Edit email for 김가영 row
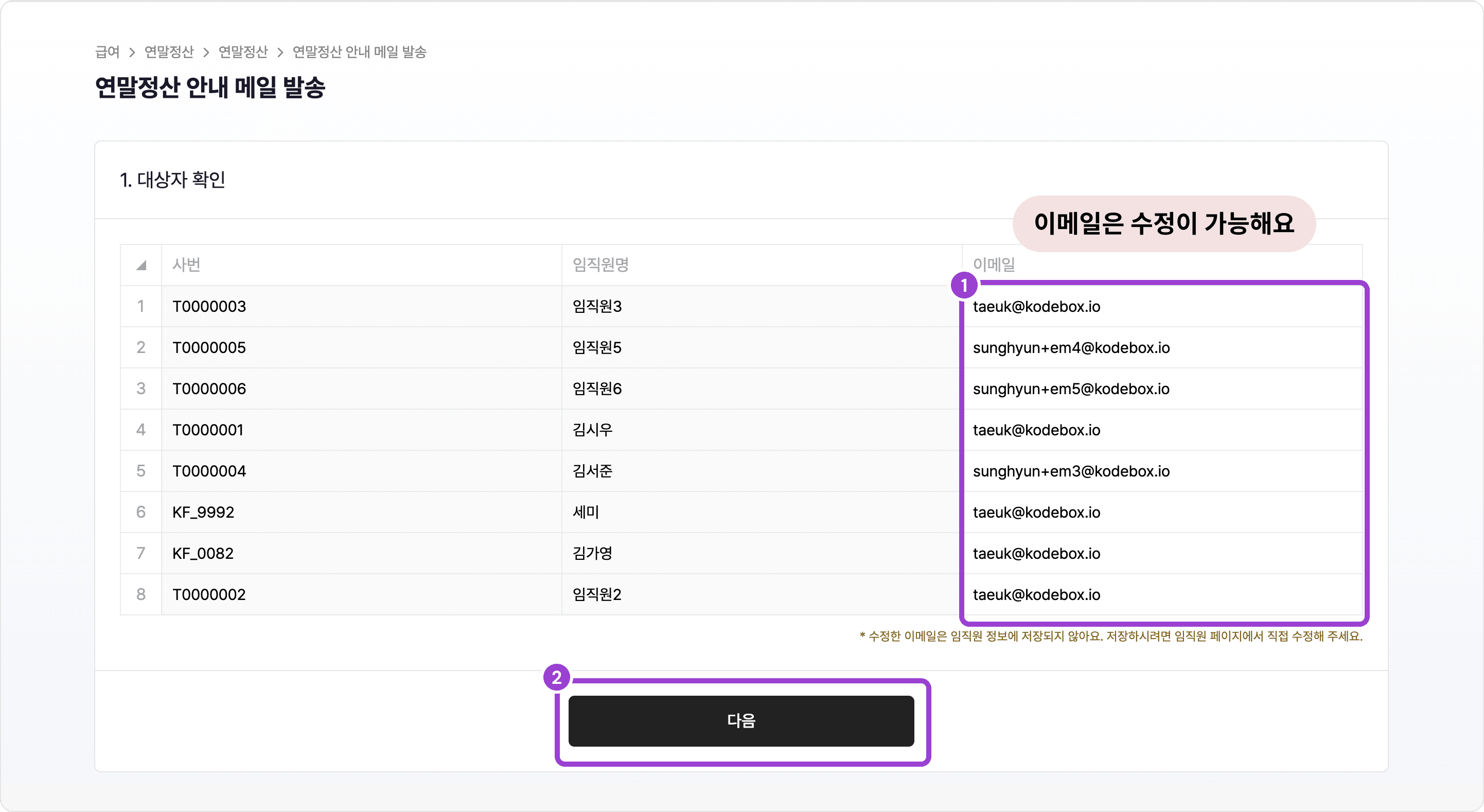This screenshot has height=812, width=1484. [x=1161, y=553]
